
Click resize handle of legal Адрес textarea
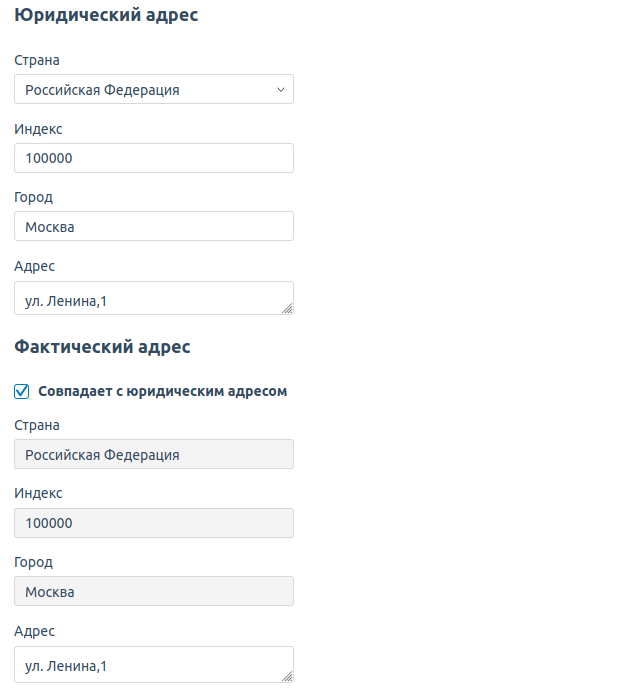point(287,308)
